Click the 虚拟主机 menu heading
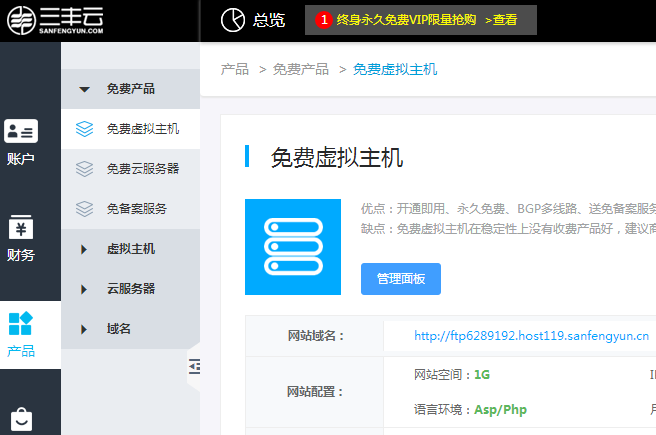 pos(131,249)
